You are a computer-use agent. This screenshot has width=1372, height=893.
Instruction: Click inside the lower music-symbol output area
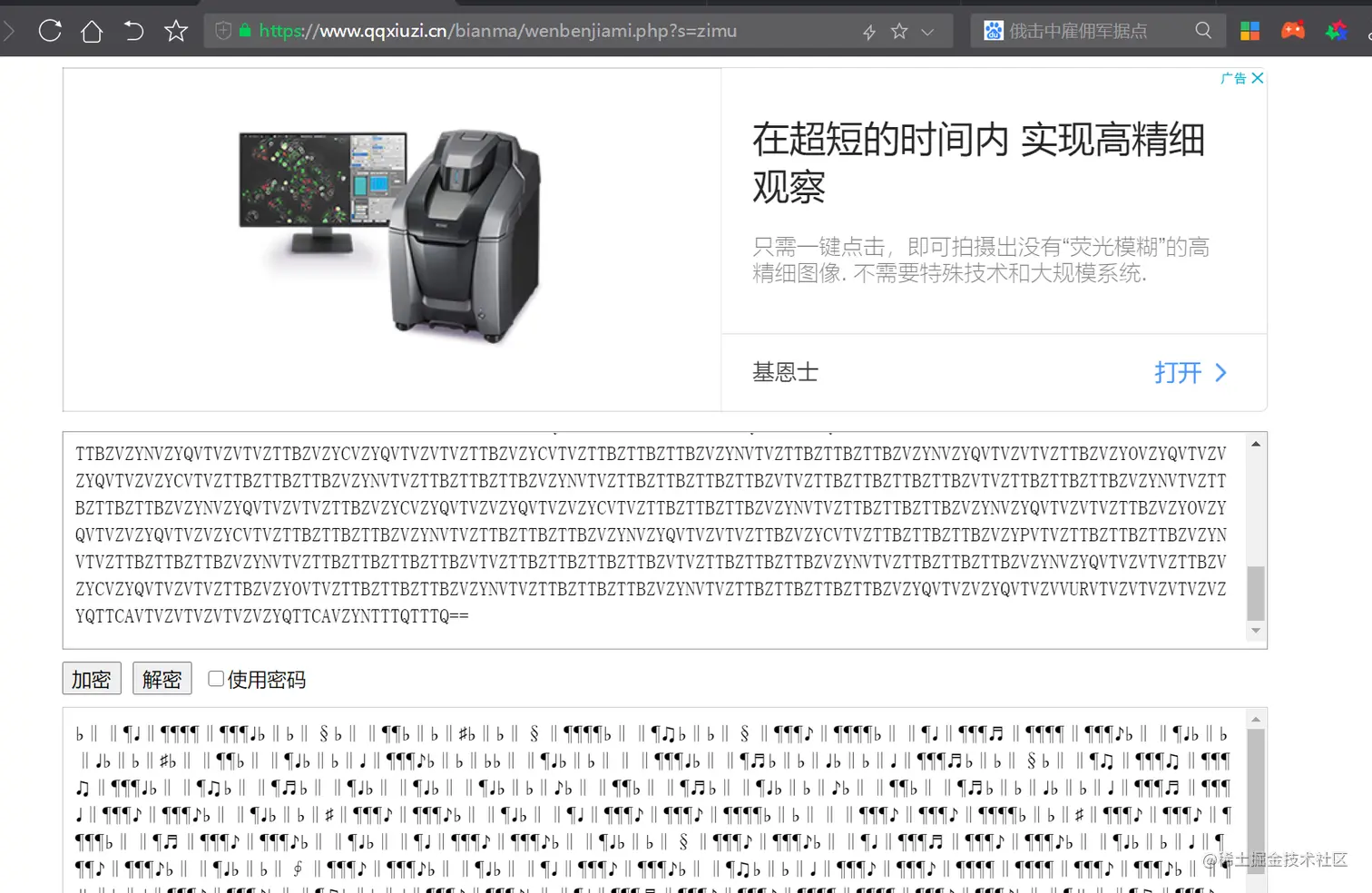tap(653, 800)
